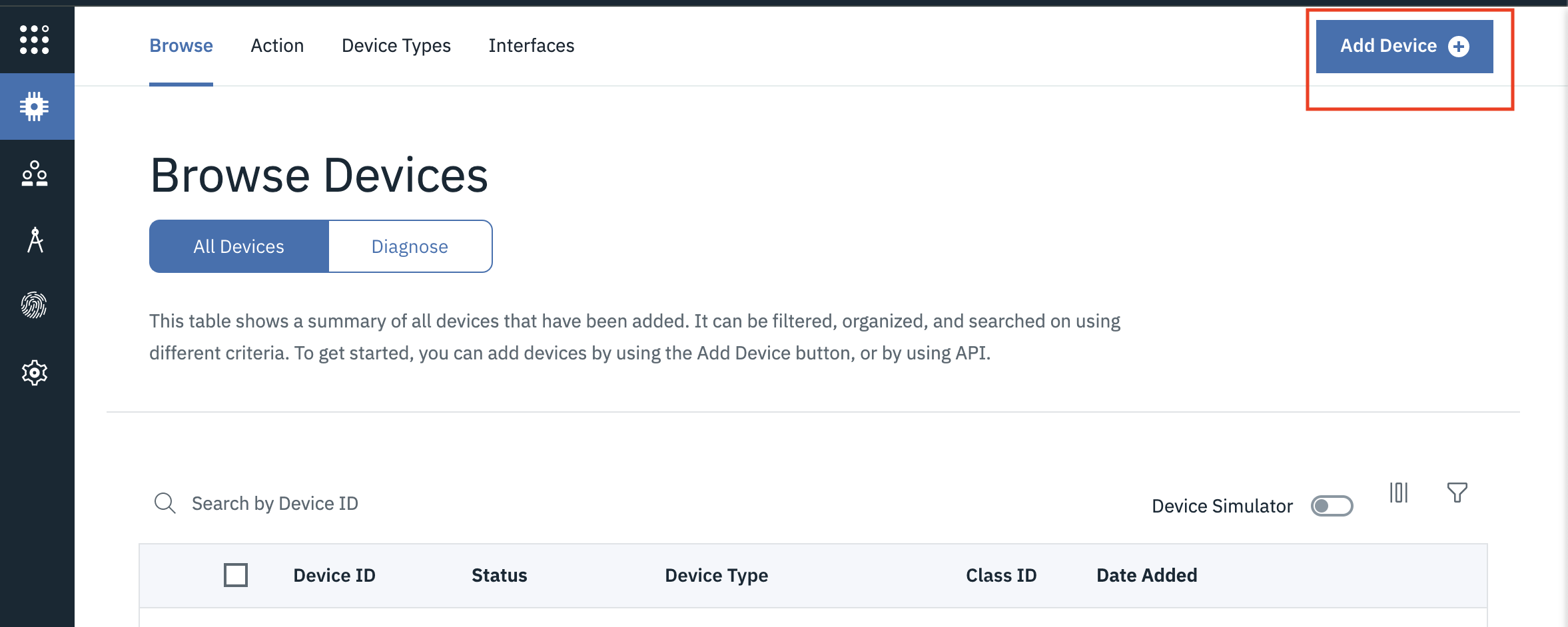
Task: Select the Diagnose view button
Action: pos(410,246)
